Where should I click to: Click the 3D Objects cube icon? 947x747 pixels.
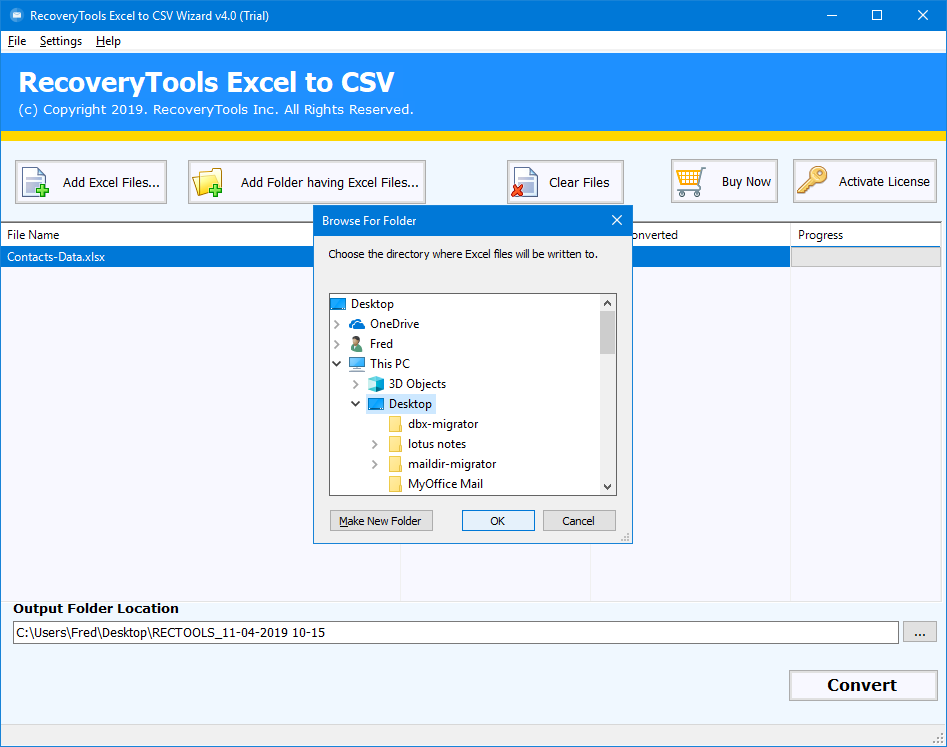pyautogui.click(x=376, y=384)
